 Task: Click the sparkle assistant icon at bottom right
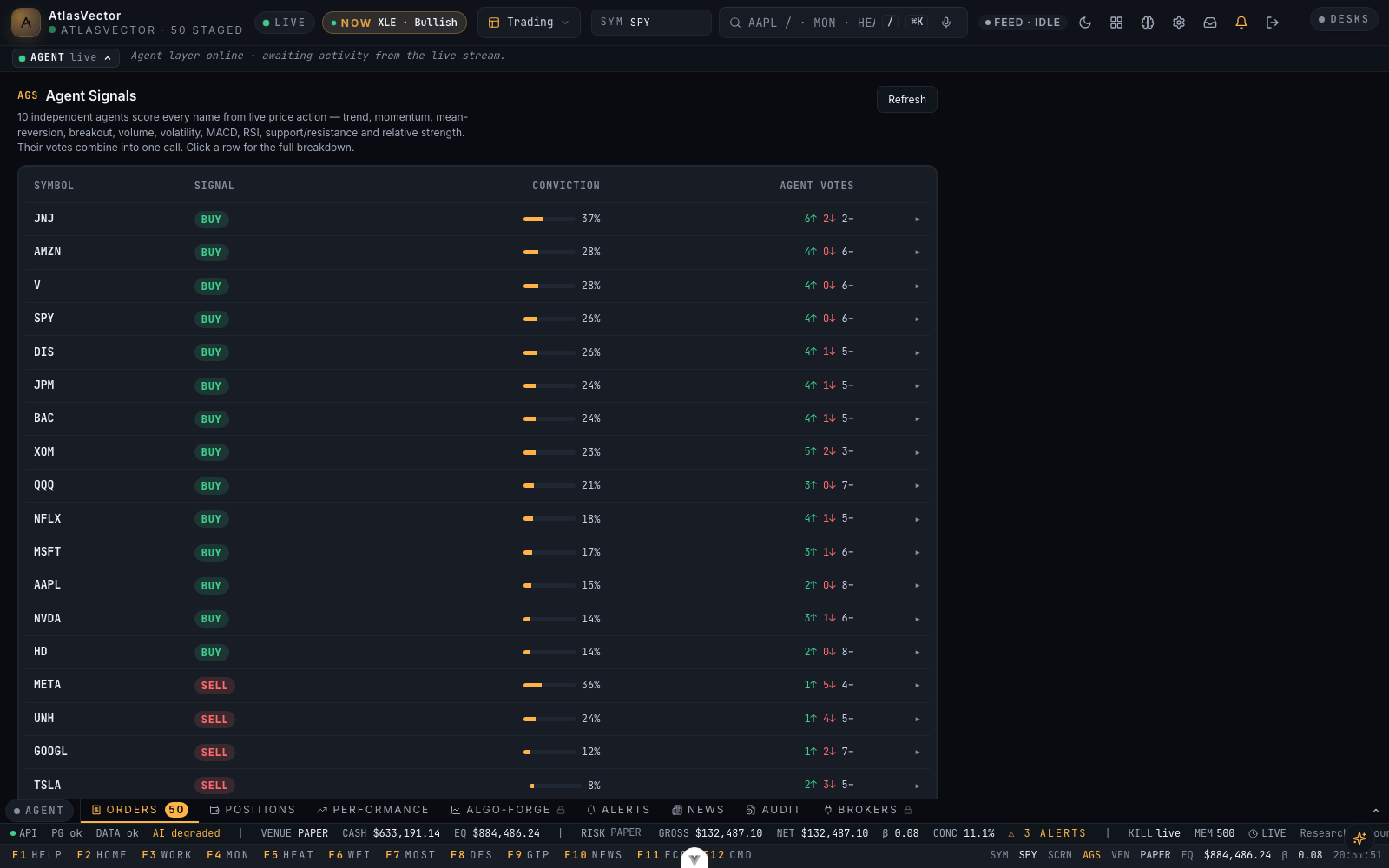tap(1359, 838)
